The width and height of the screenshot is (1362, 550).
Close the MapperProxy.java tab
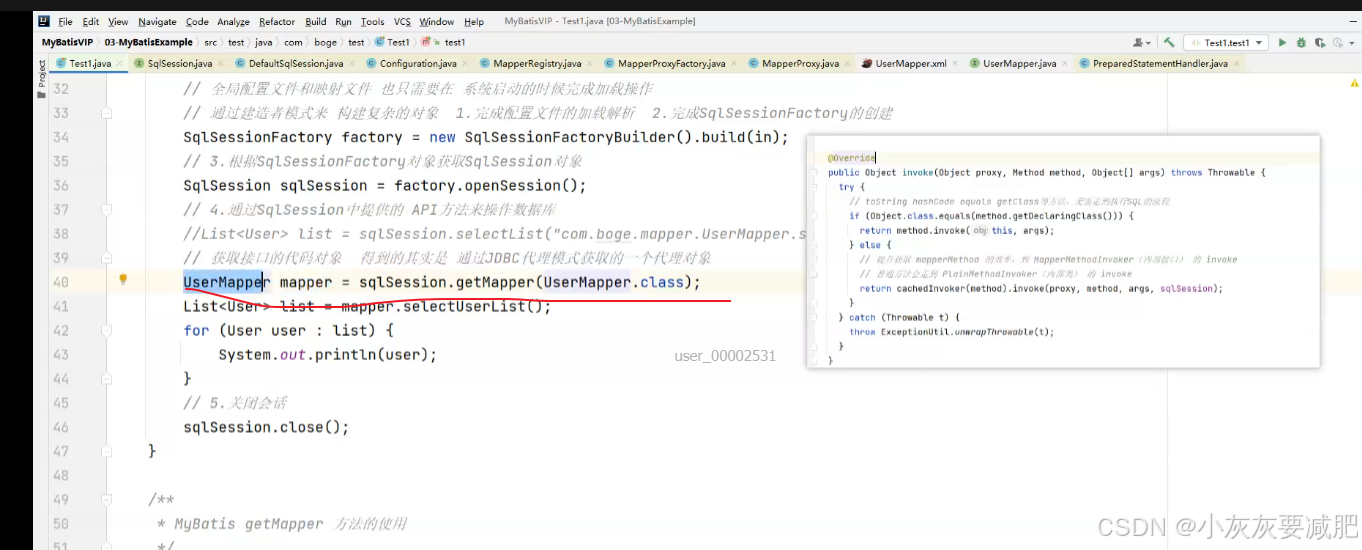pos(849,64)
